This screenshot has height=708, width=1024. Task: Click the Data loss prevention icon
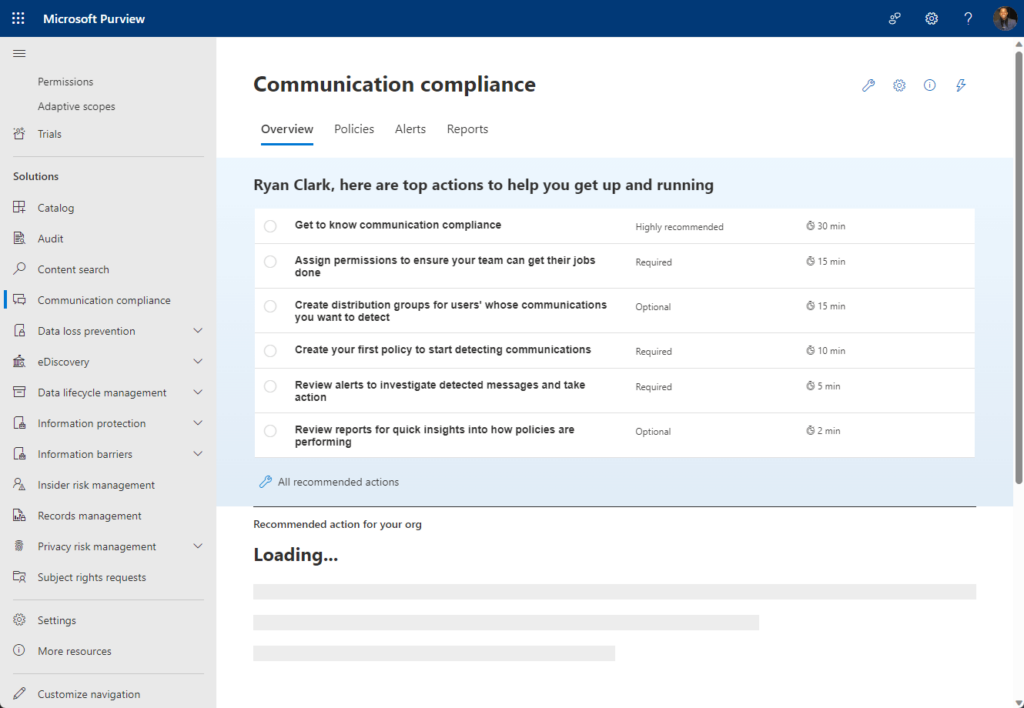(20, 330)
